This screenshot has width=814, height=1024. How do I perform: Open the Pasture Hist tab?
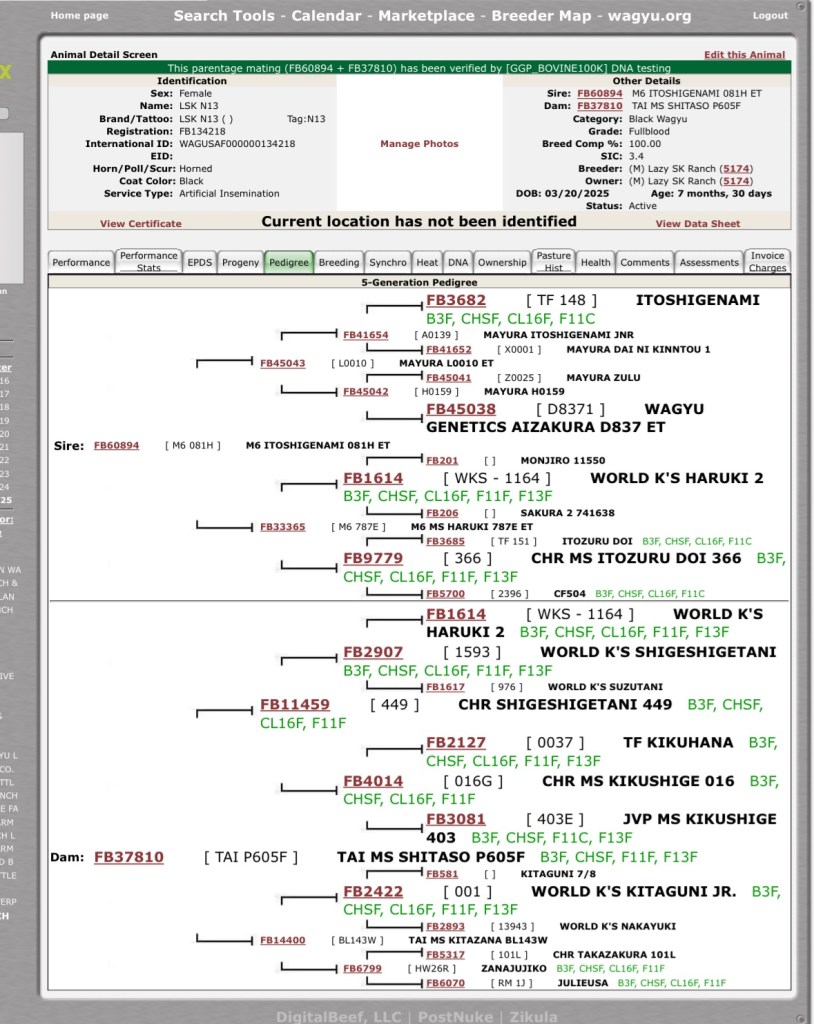tap(553, 261)
